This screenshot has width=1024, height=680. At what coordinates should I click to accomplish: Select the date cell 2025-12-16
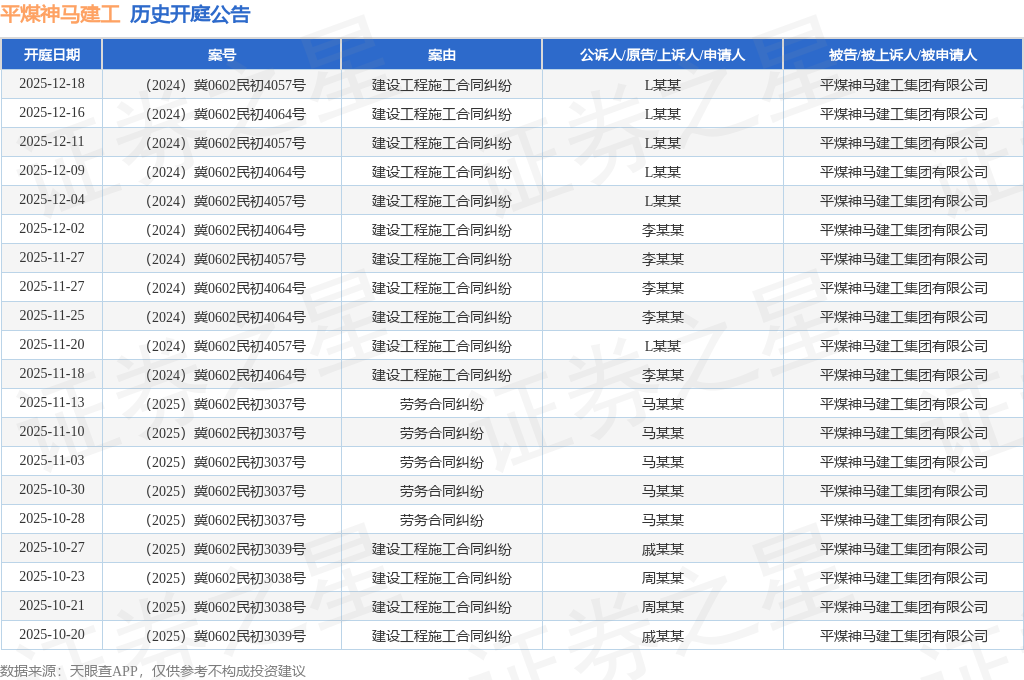pyautogui.click(x=52, y=112)
